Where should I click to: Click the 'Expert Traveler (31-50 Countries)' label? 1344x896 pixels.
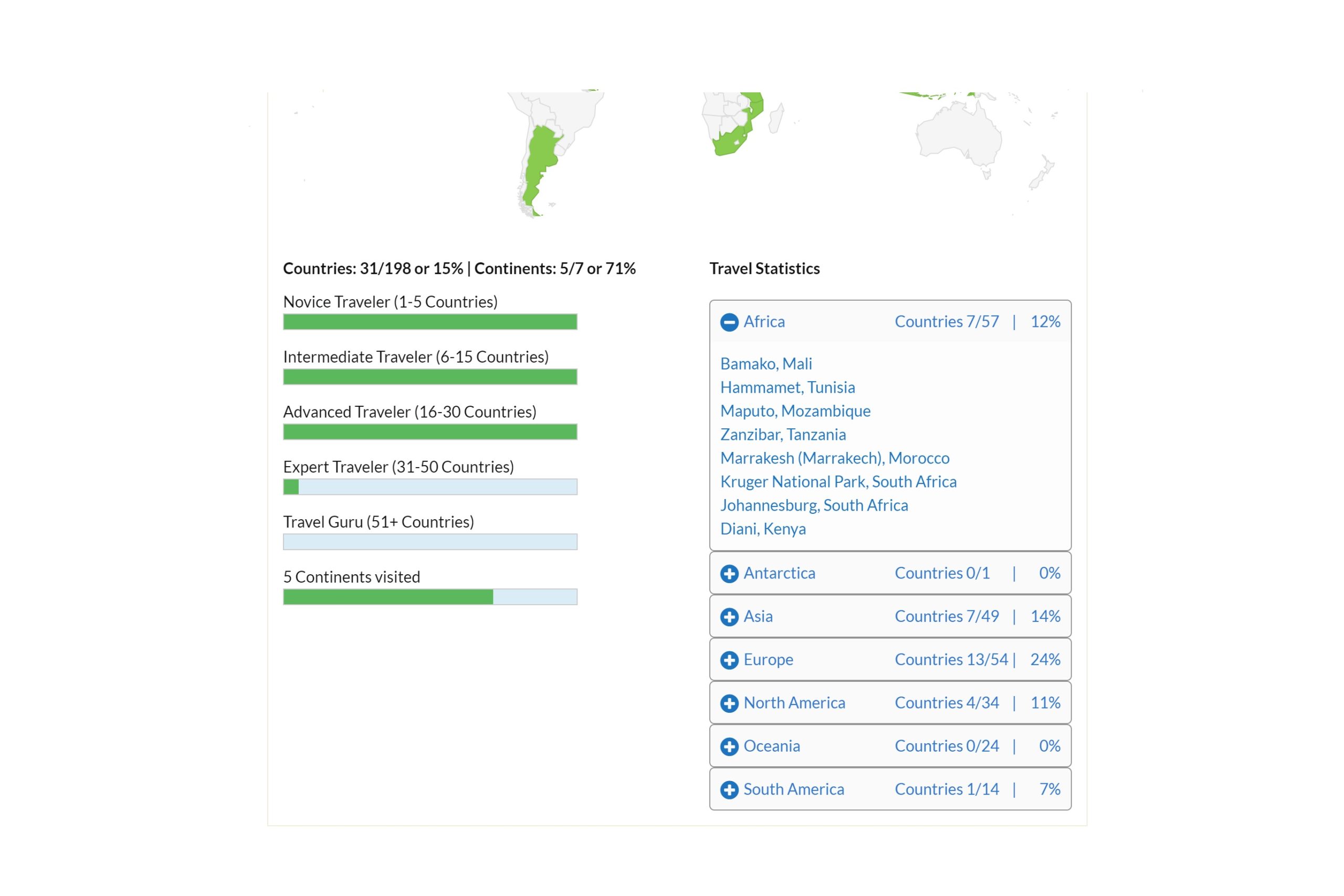398,467
